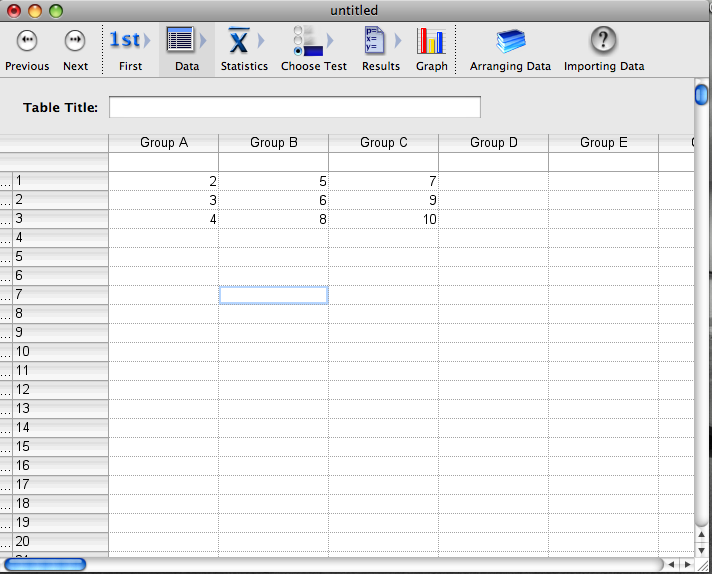
Task: Open Importing Data help
Action: point(603,41)
